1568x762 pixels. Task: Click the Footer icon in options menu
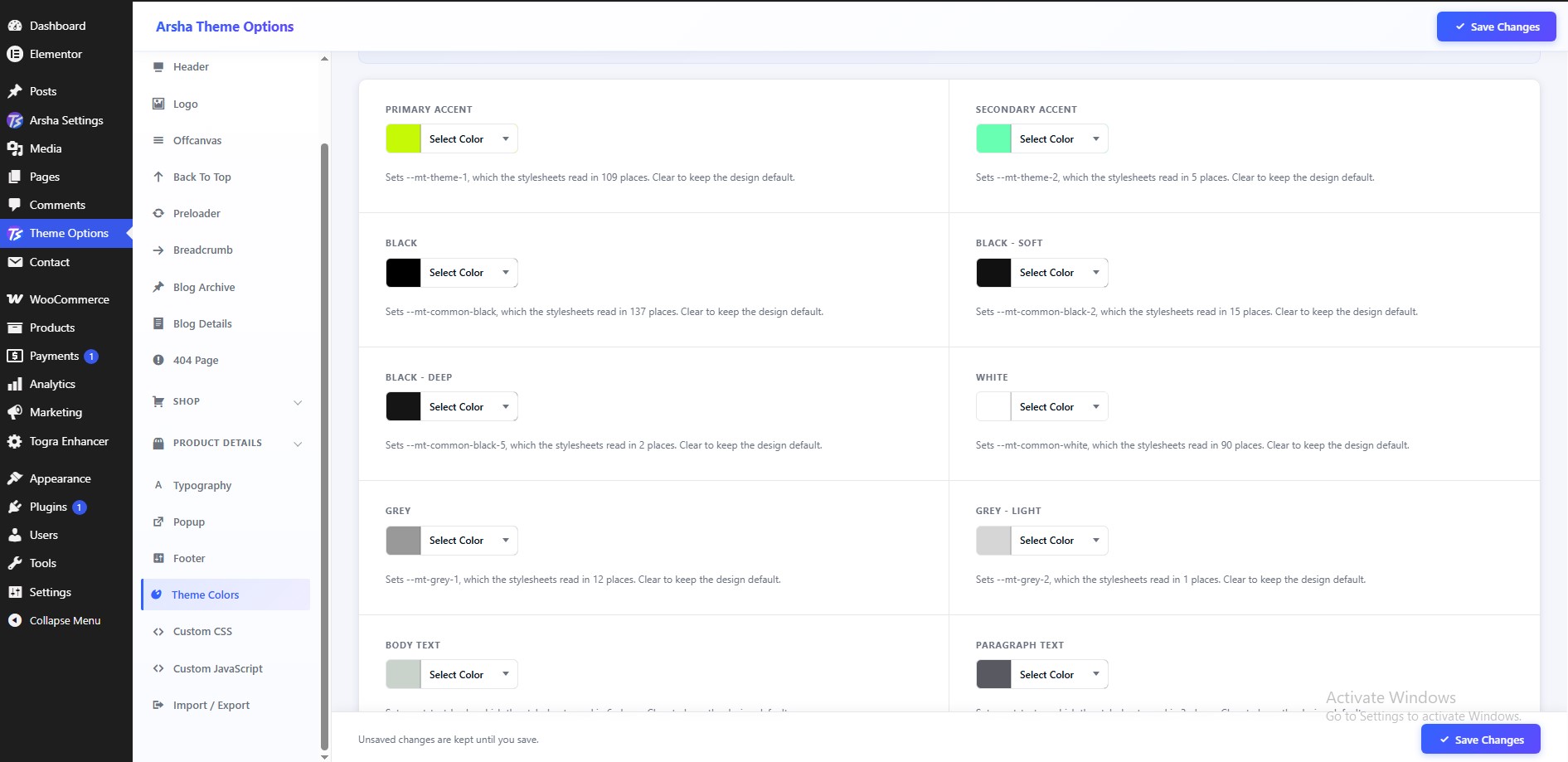coord(158,559)
